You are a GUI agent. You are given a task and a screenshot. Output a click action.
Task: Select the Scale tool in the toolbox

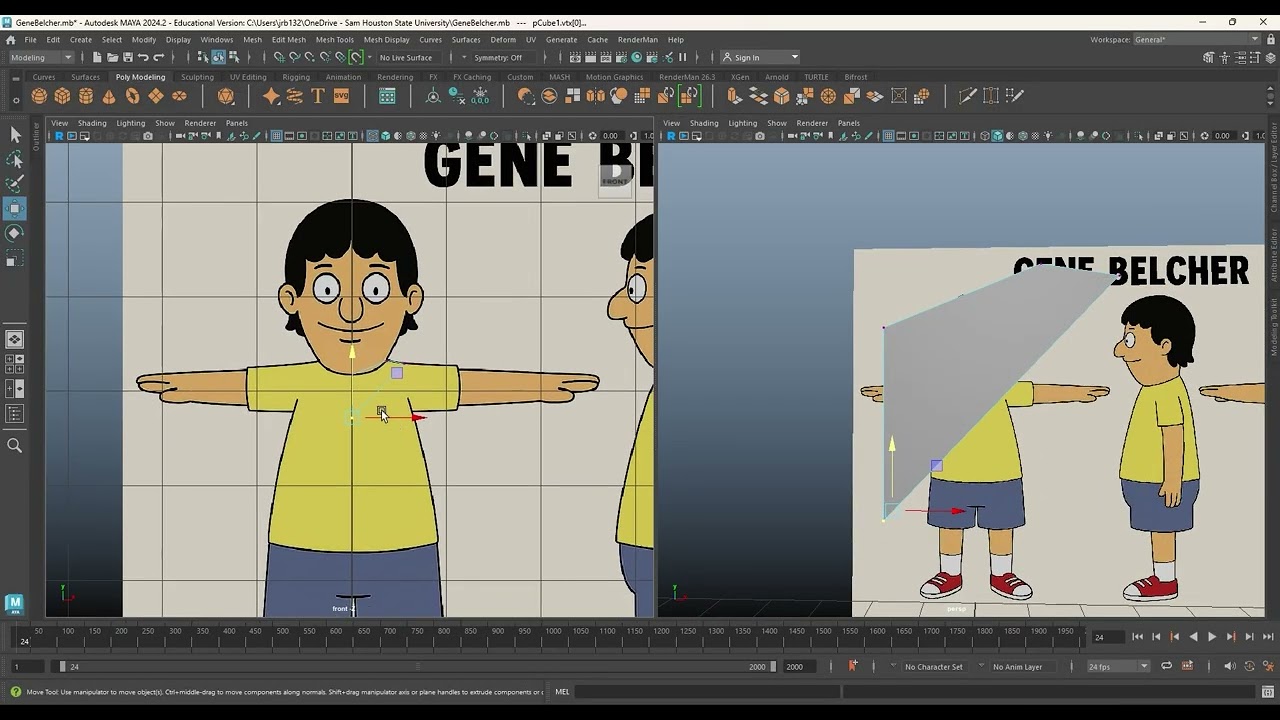pyautogui.click(x=15, y=259)
